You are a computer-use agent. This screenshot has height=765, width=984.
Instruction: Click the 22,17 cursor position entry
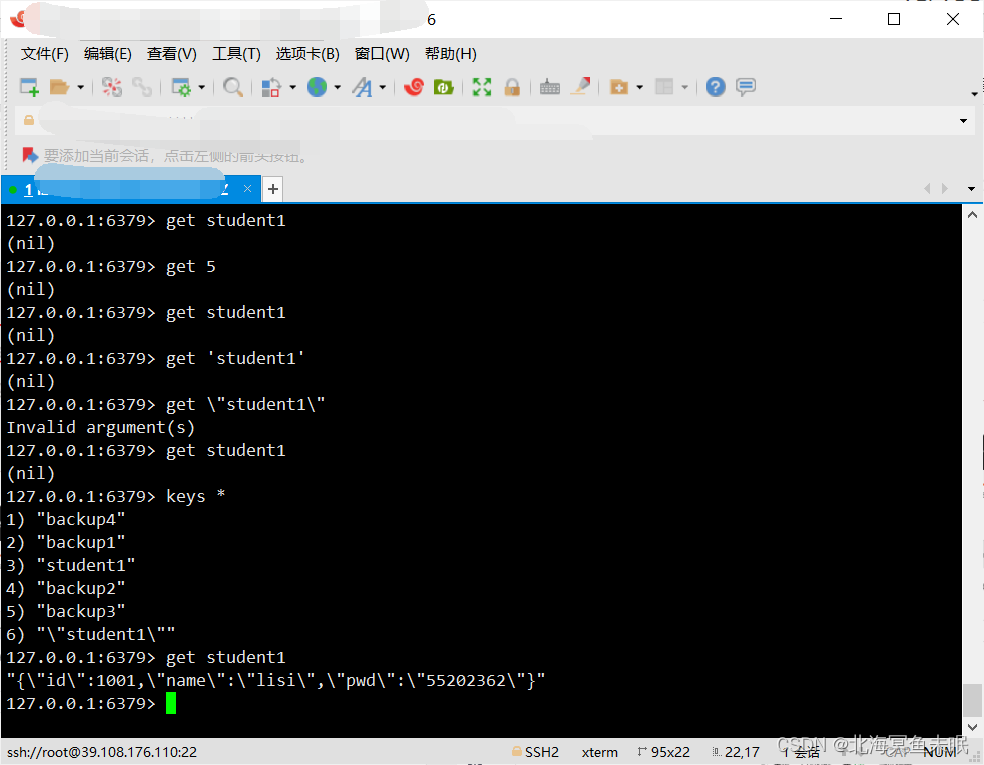point(736,752)
